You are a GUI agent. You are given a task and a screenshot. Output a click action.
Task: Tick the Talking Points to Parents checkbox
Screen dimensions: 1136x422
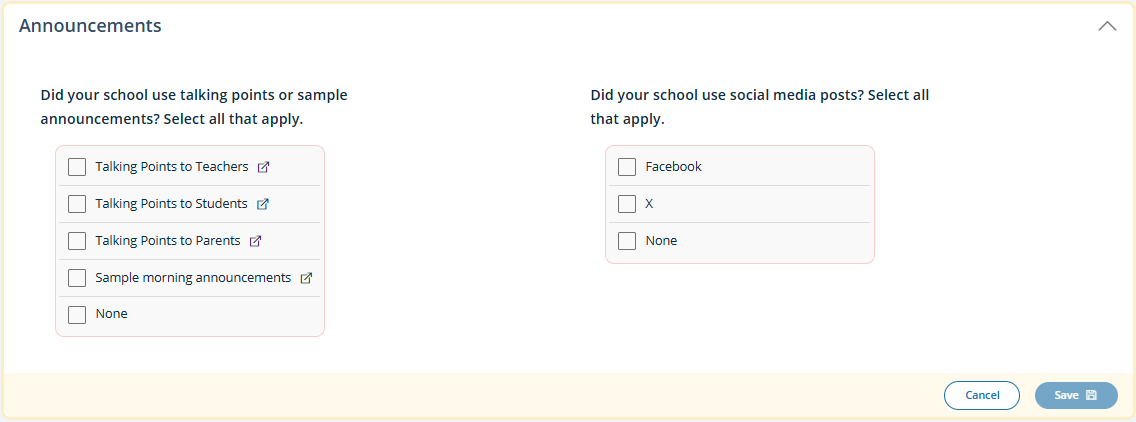pos(77,241)
